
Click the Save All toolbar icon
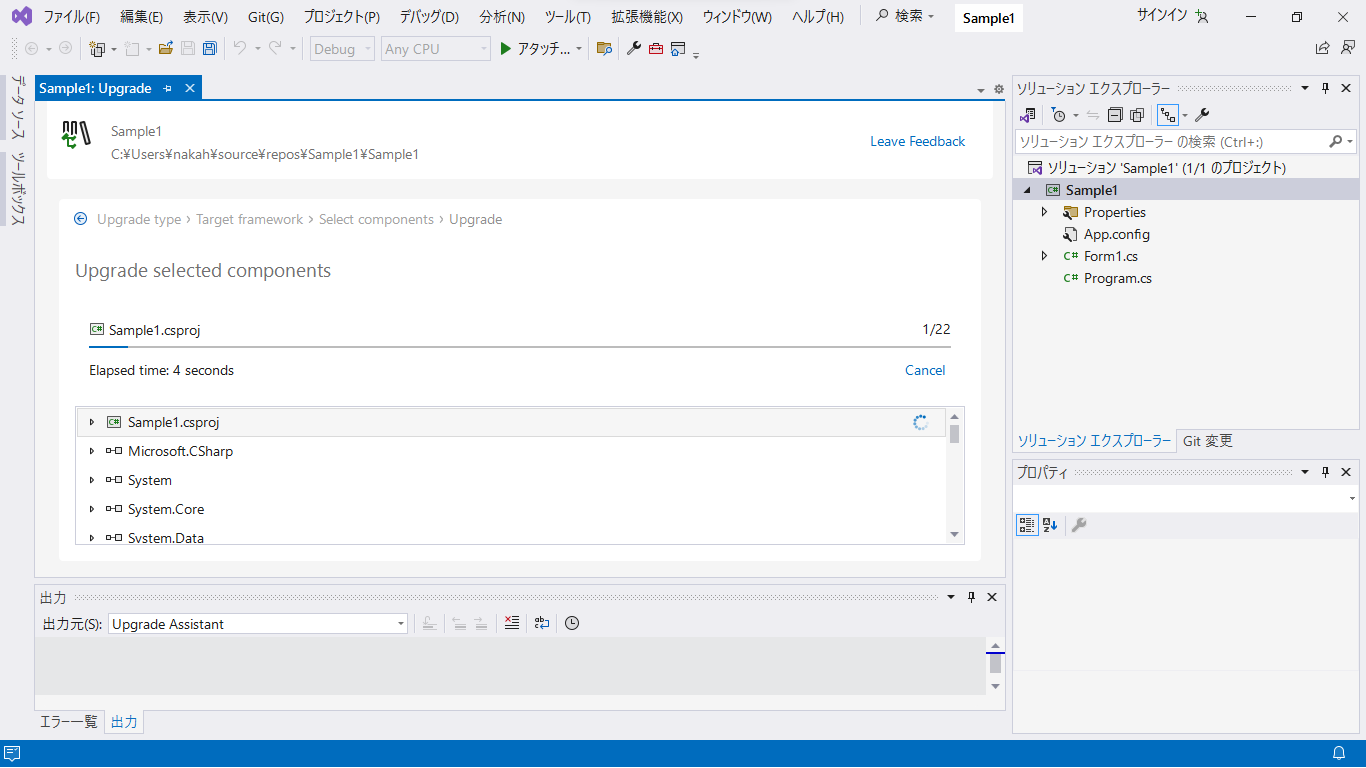(x=209, y=48)
